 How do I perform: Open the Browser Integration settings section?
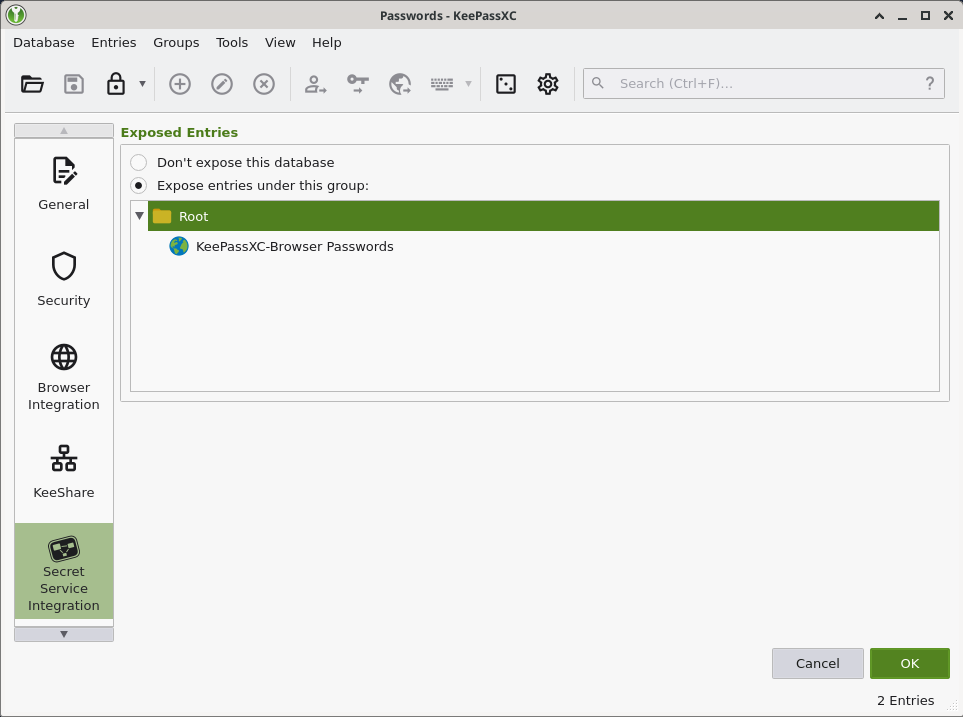64,377
